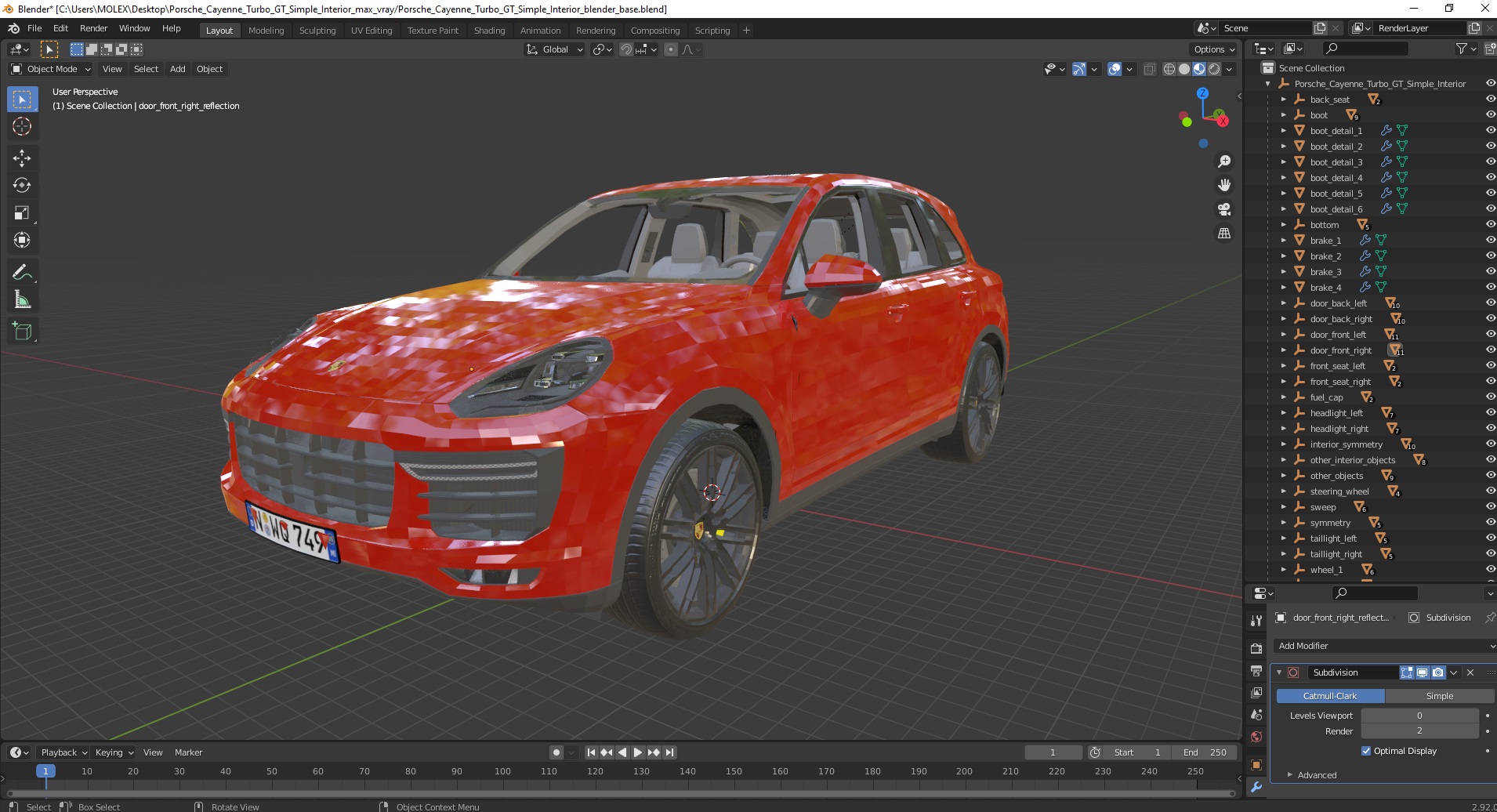
Task: Activate the Select Box tool
Action: (x=22, y=99)
